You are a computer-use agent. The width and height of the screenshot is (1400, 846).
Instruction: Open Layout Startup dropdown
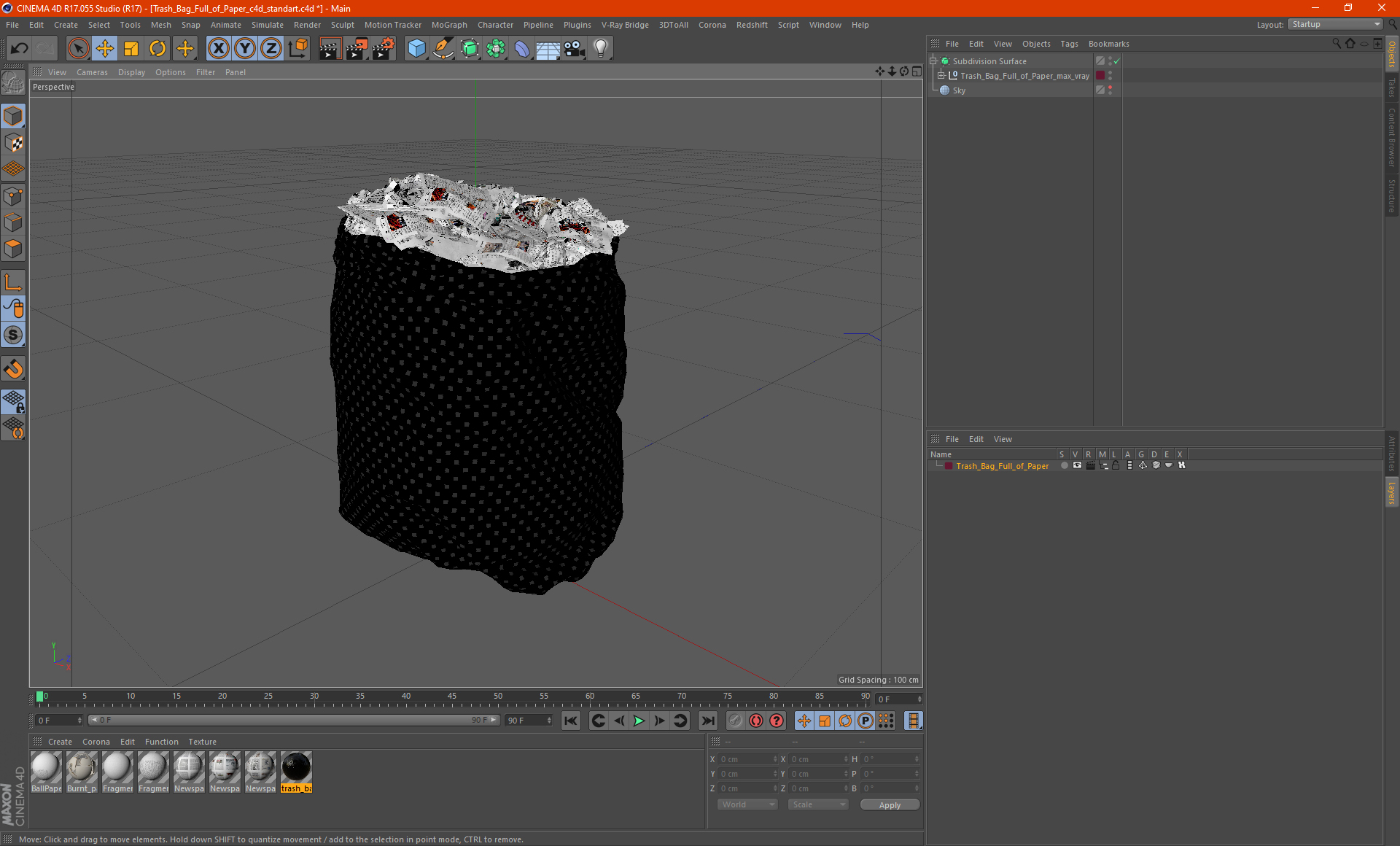pos(1336,24)
